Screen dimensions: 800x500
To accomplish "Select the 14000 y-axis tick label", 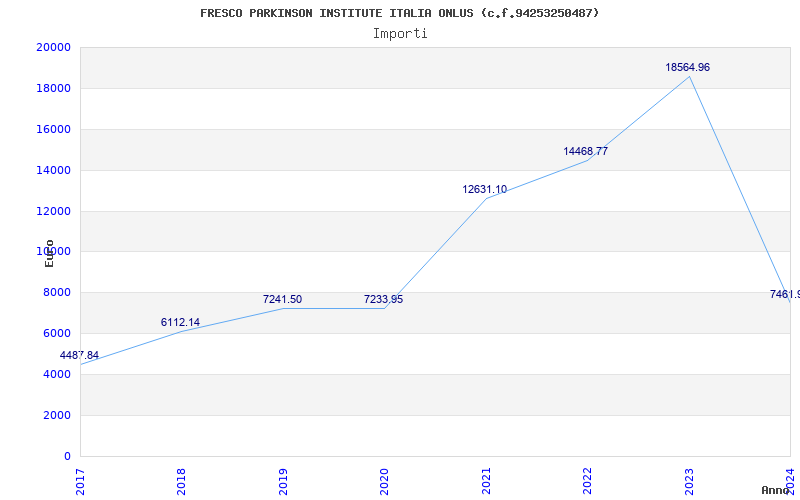I will [x=53, y=170].
